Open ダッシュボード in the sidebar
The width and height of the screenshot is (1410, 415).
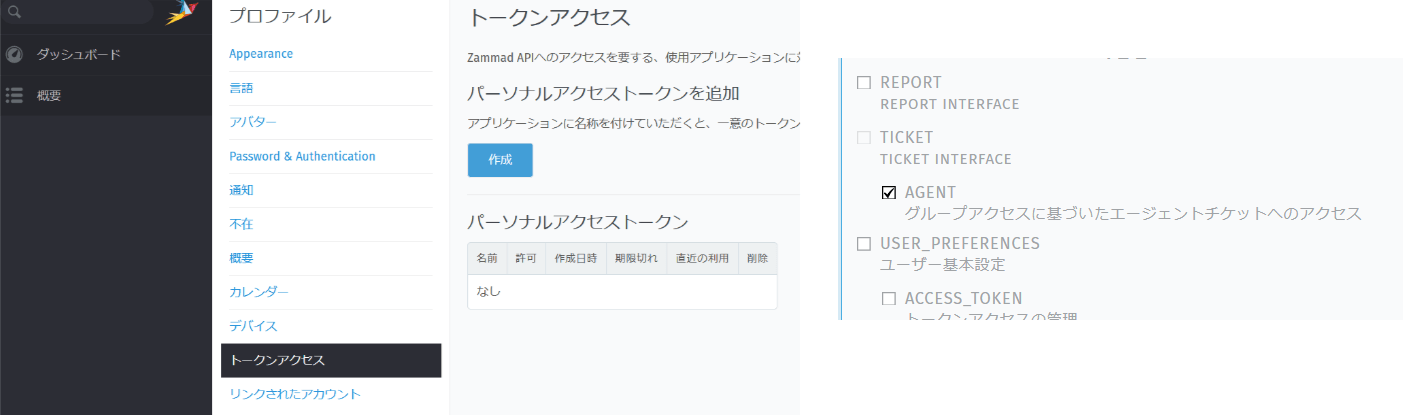pos(78,54)
